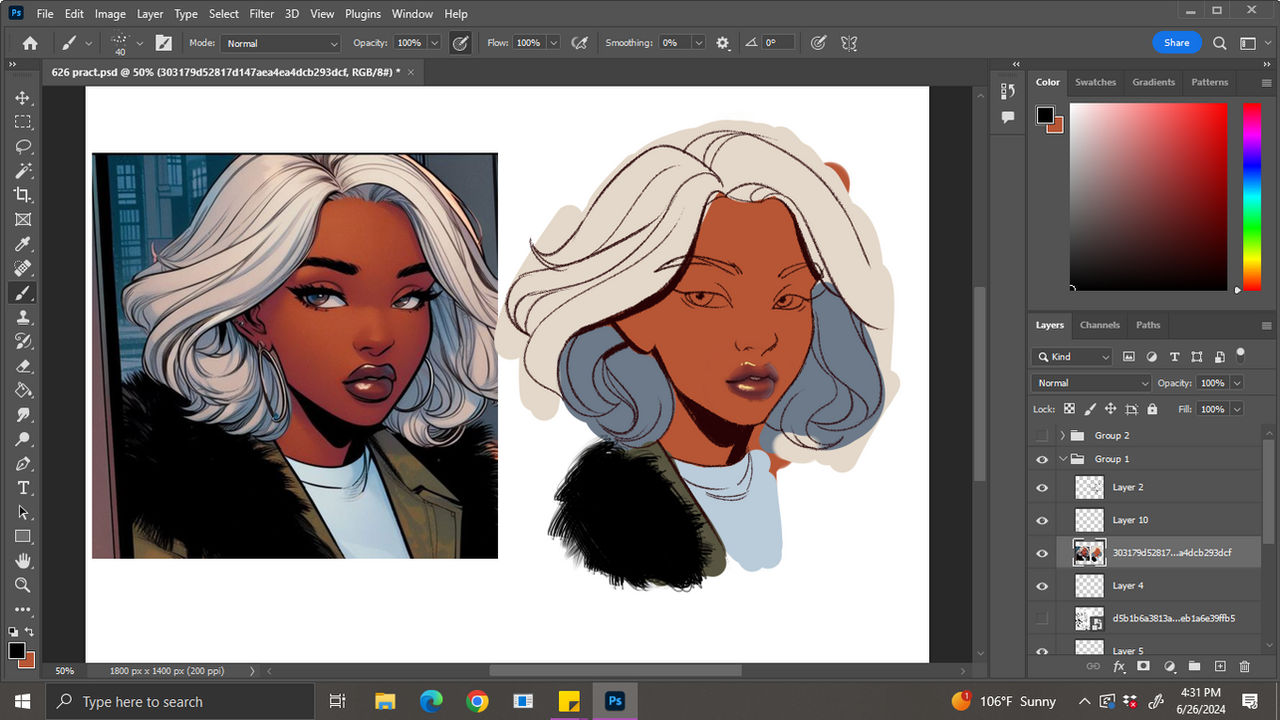Switch to the Channels tab
This screenshot has height=720, width=1280.
pos(1099,325)
